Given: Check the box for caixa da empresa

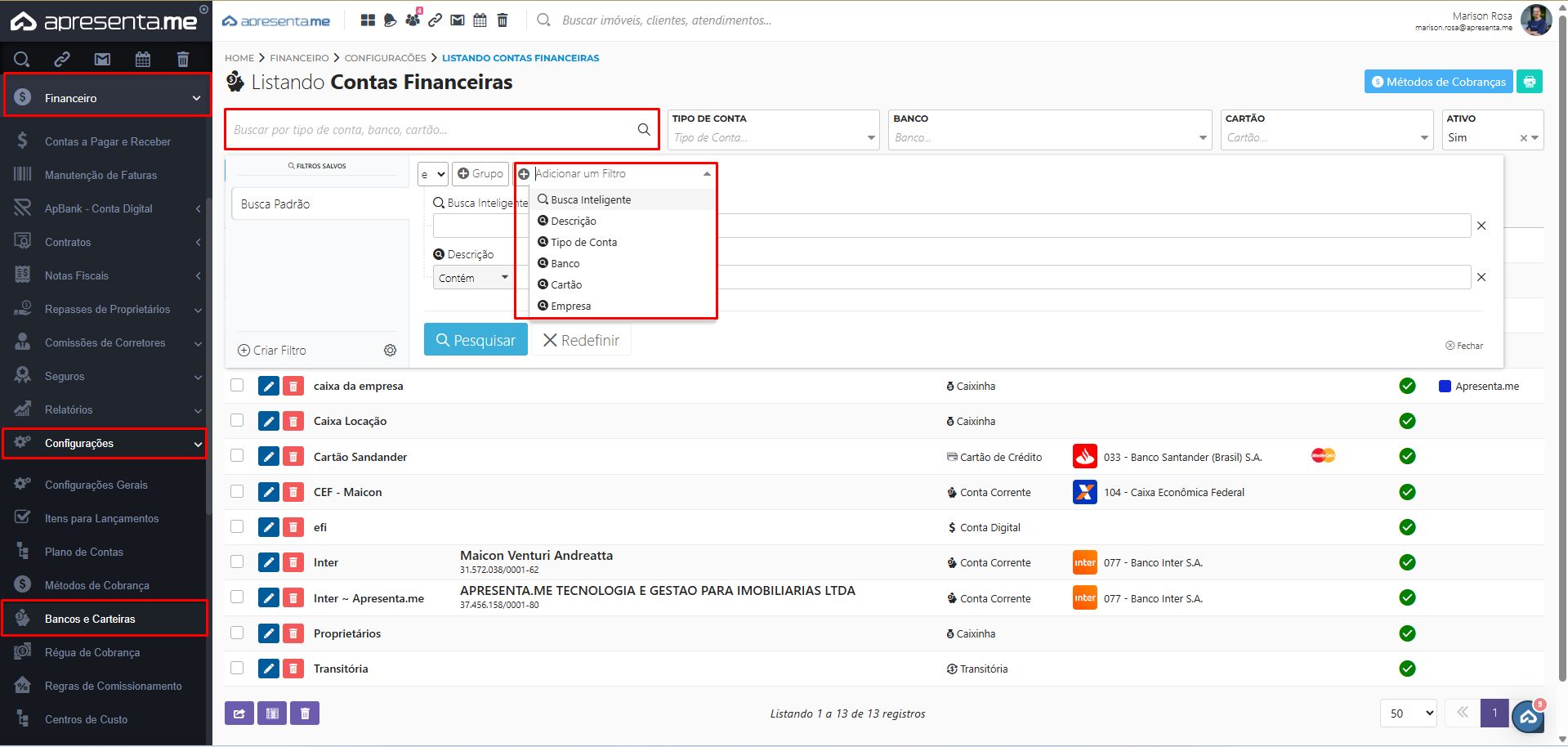Looking at the screenshot, I should pyautogui.click(x=237, y=386).
